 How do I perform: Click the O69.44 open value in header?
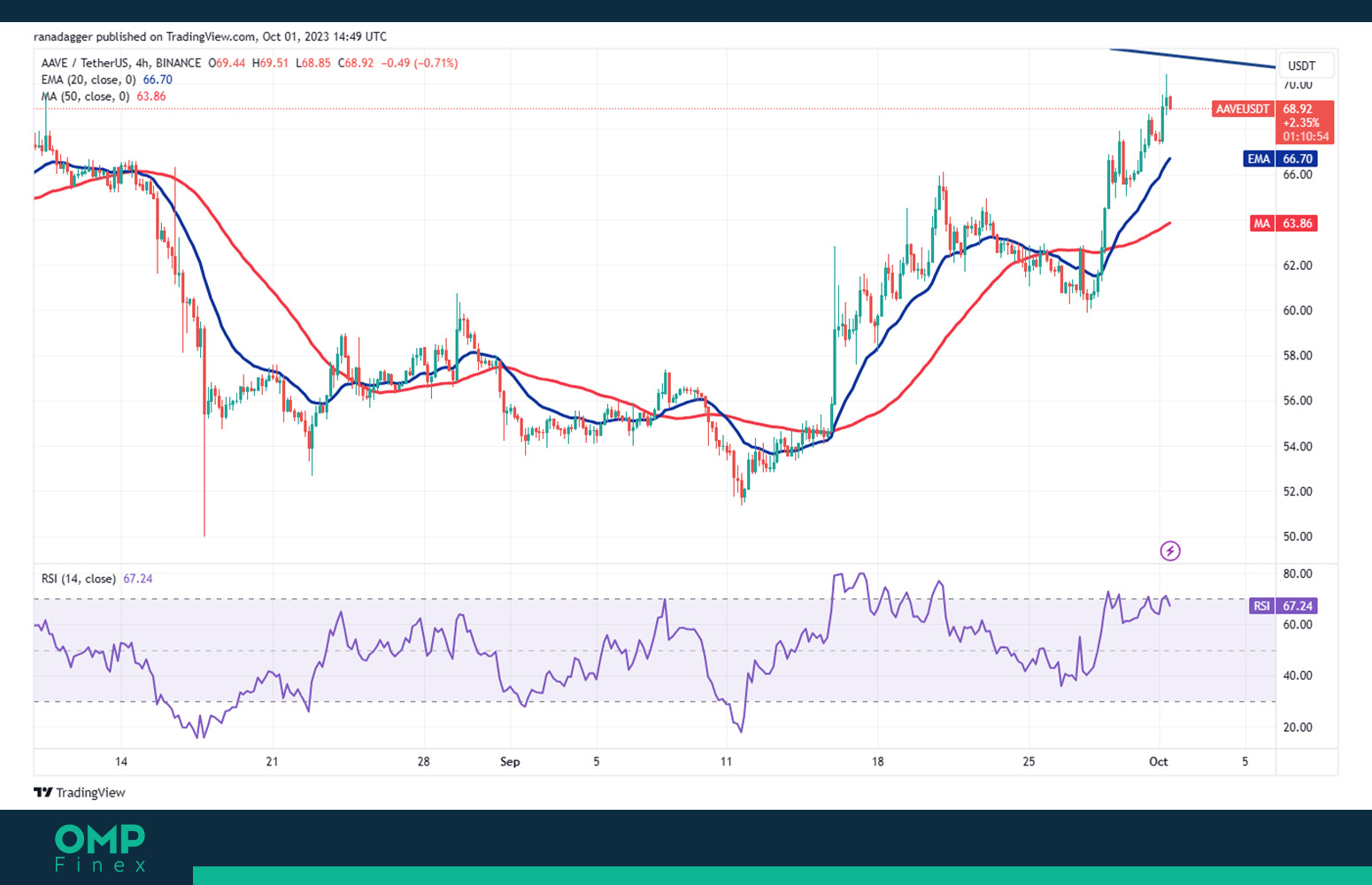pyautogui.click(x=227, y=63)
